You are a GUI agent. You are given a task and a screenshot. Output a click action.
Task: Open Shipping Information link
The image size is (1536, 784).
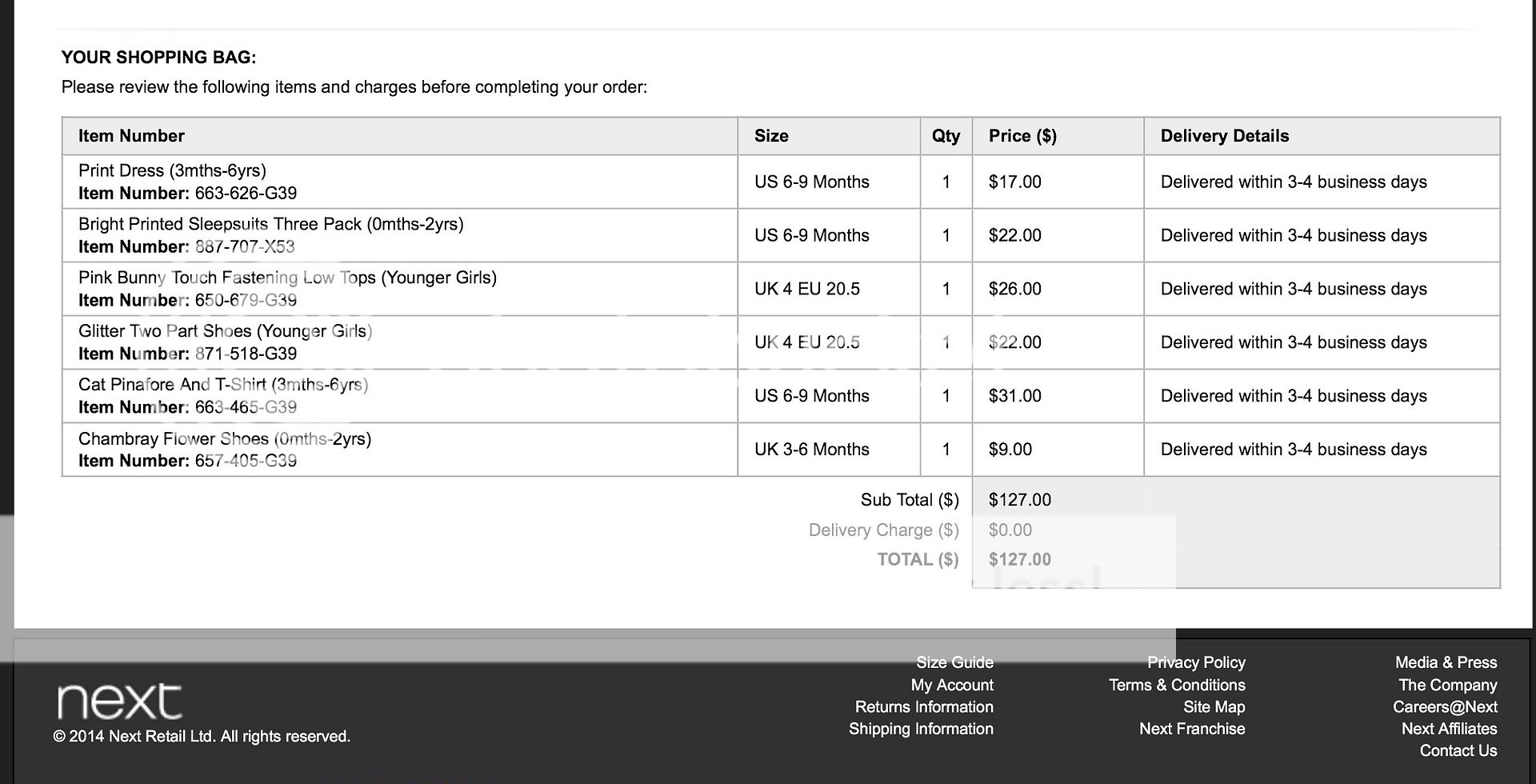pyautogui.click(x=921, y=729)
